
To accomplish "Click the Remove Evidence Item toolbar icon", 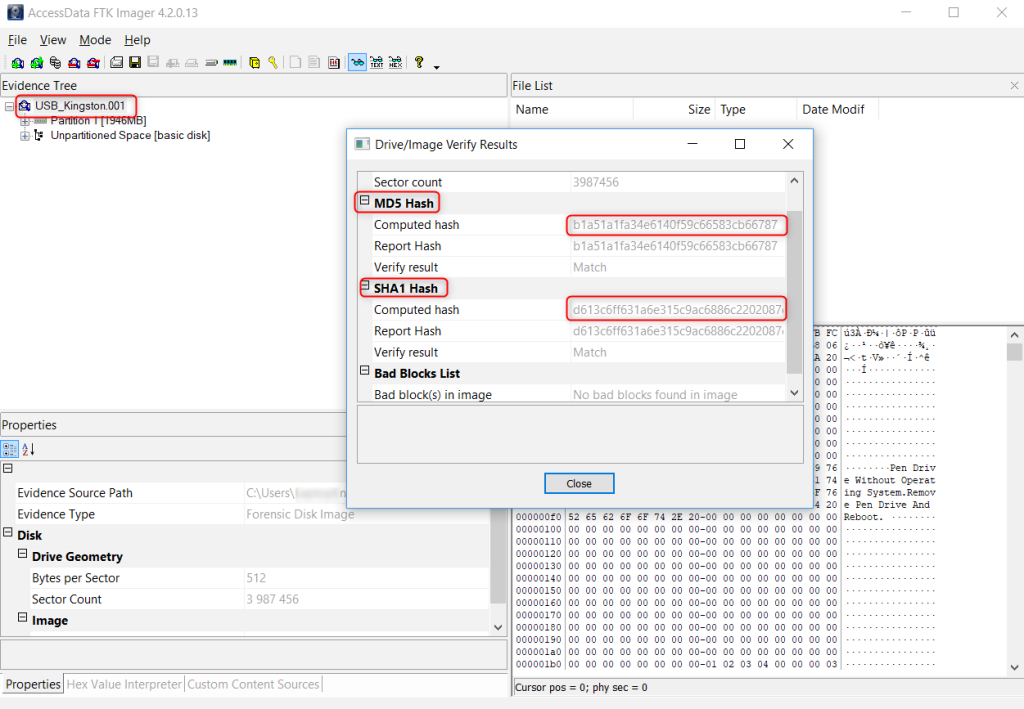I will [75, 62].
